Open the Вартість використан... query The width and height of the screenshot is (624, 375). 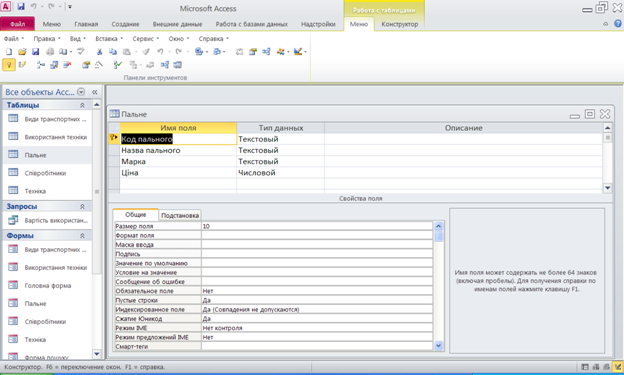(x=56, y=220)
